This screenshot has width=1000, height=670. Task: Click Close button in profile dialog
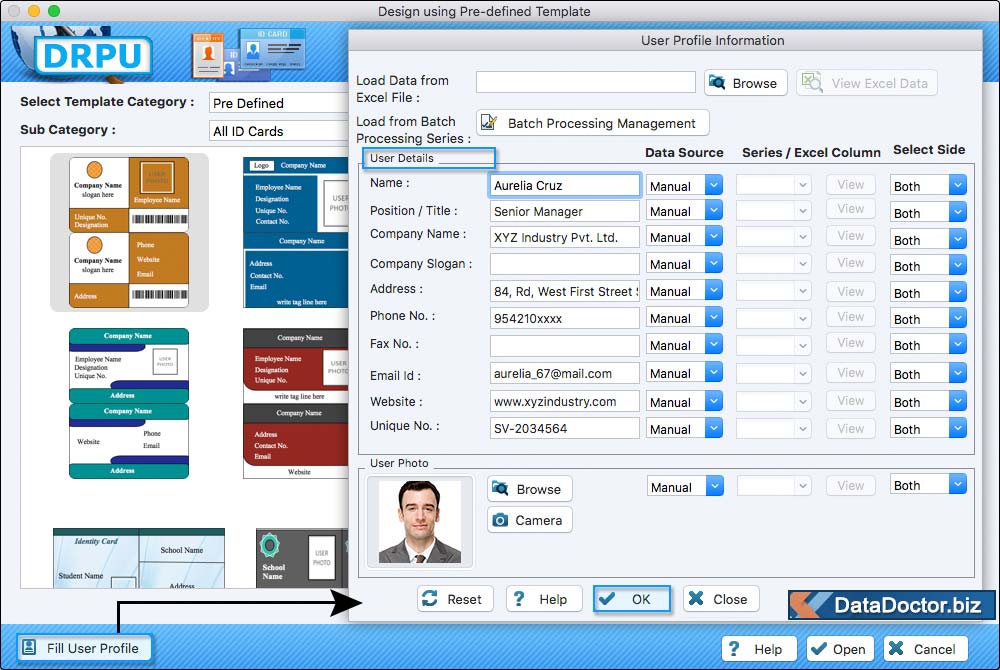pyautogui.click(x=721, y=599)
